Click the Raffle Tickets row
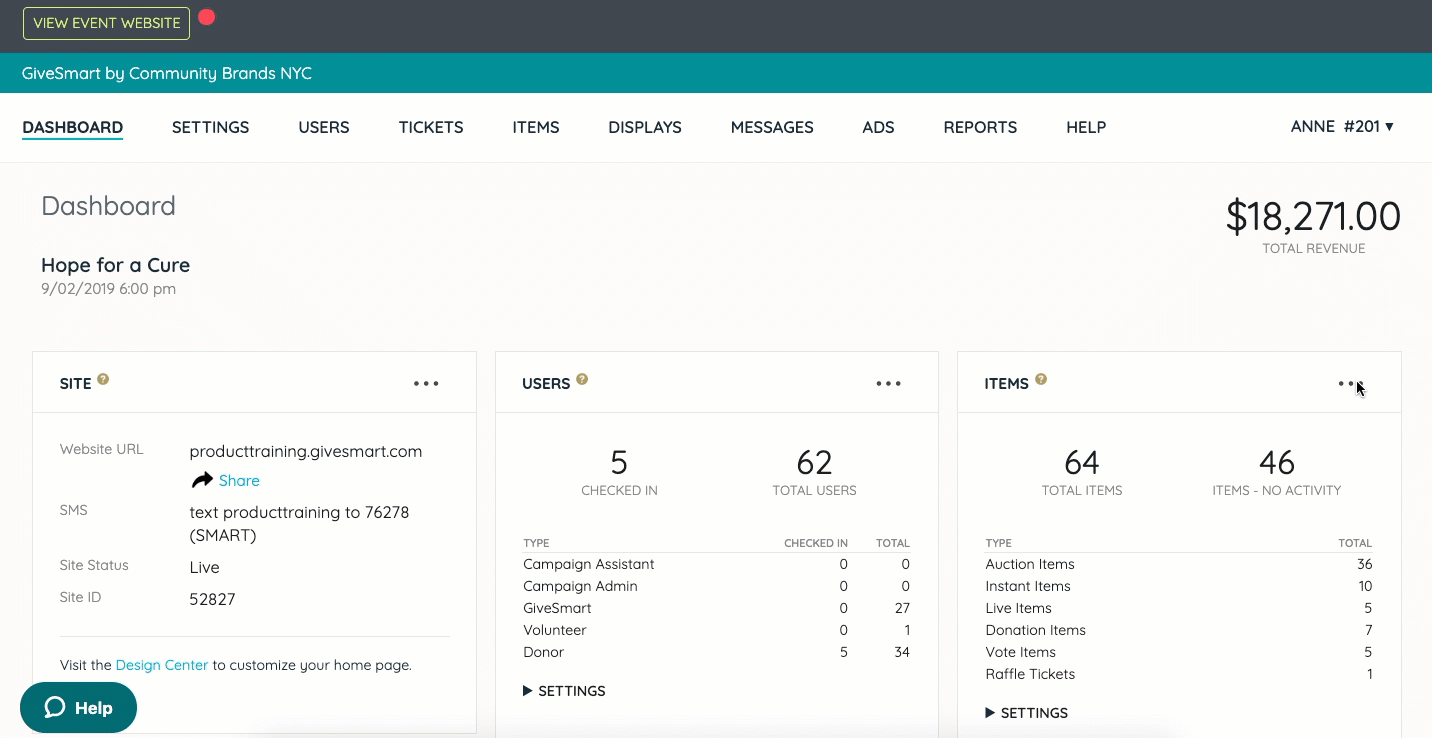Image resolution: width=1432 pixels, height=738 pixels. tap(1179, 674)
